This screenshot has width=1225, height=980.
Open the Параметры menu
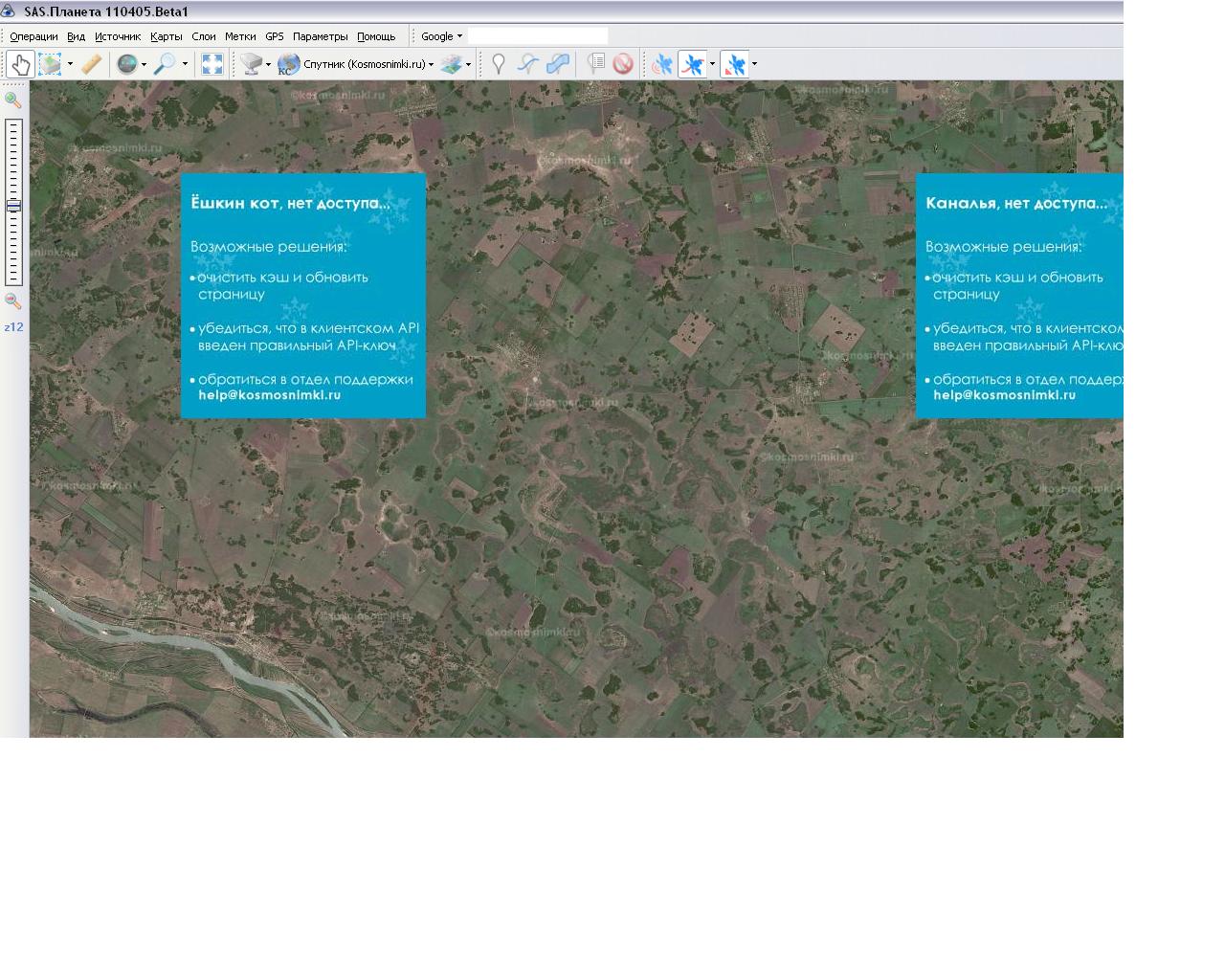tap(320, 36)
